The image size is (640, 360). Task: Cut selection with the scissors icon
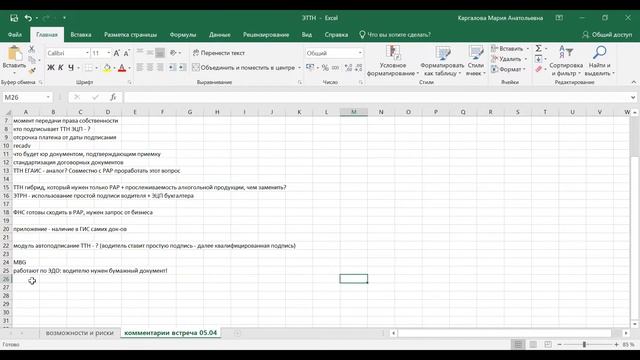pos(32,49)
